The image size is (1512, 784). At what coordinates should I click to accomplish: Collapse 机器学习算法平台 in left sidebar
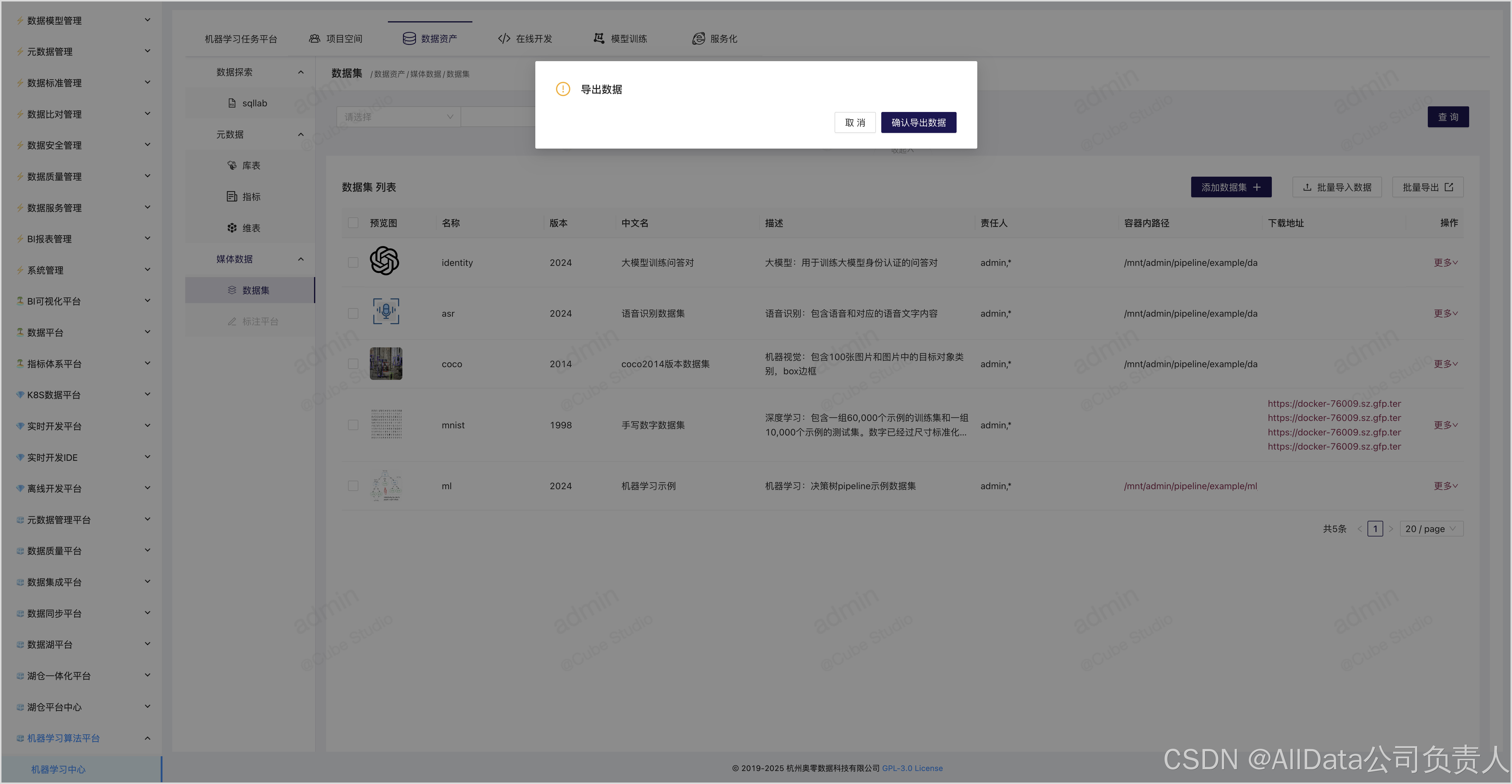click(82, 738)
